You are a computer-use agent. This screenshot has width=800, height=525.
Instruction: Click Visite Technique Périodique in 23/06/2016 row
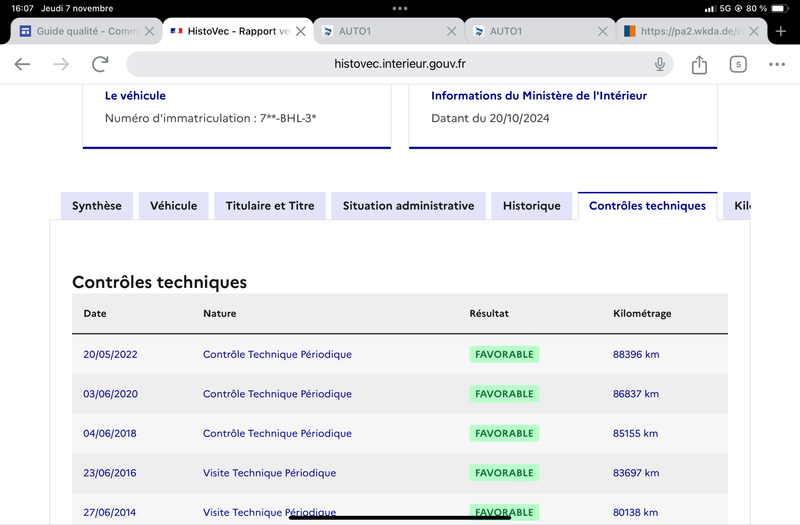pos(269,473)
